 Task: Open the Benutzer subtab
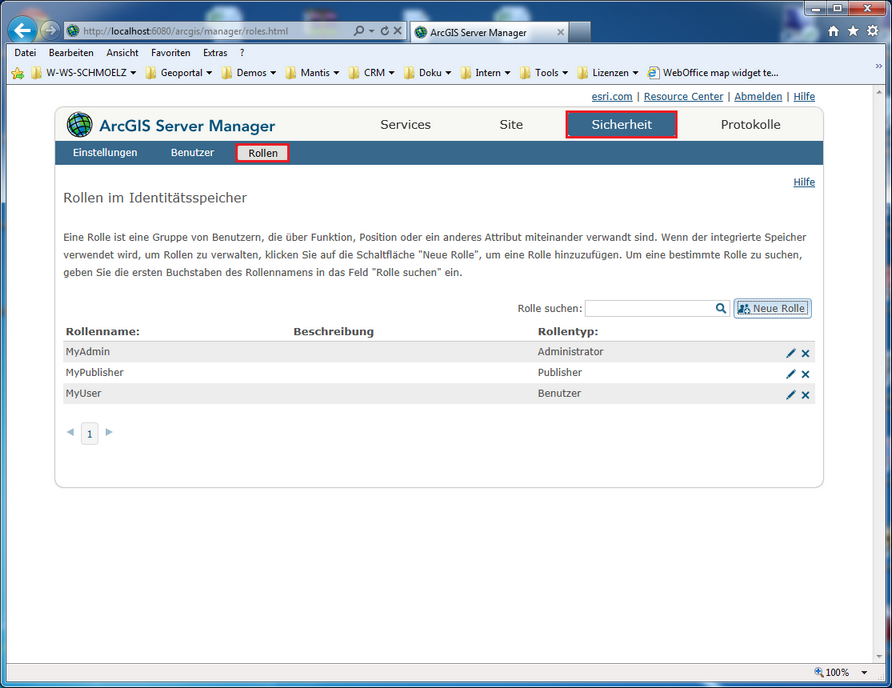point(192,153)
